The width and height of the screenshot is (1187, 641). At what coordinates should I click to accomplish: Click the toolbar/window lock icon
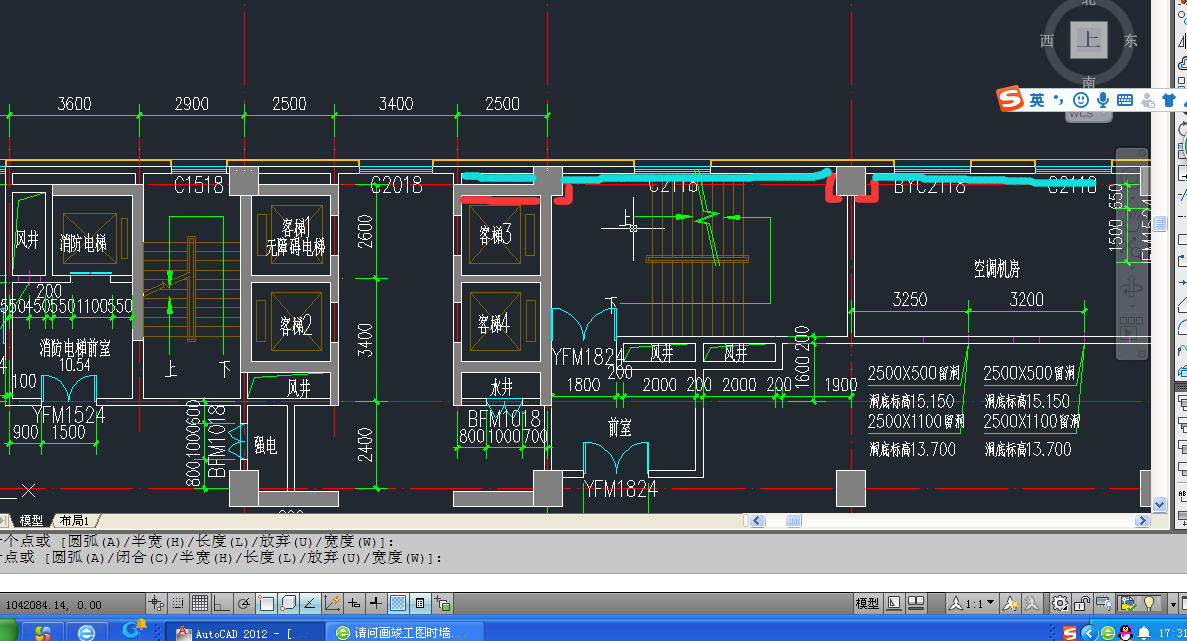[x=1082, y=603]
